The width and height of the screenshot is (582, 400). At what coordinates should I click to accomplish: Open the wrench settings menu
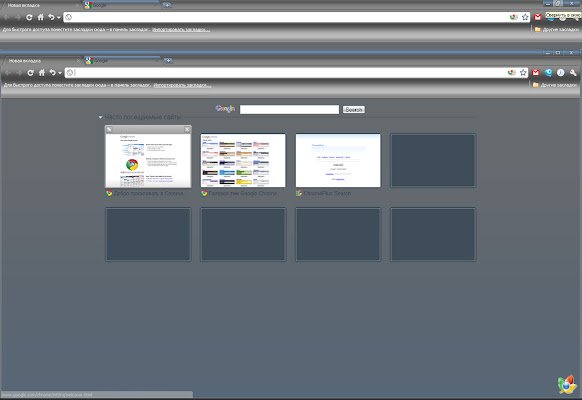point(573,73)
